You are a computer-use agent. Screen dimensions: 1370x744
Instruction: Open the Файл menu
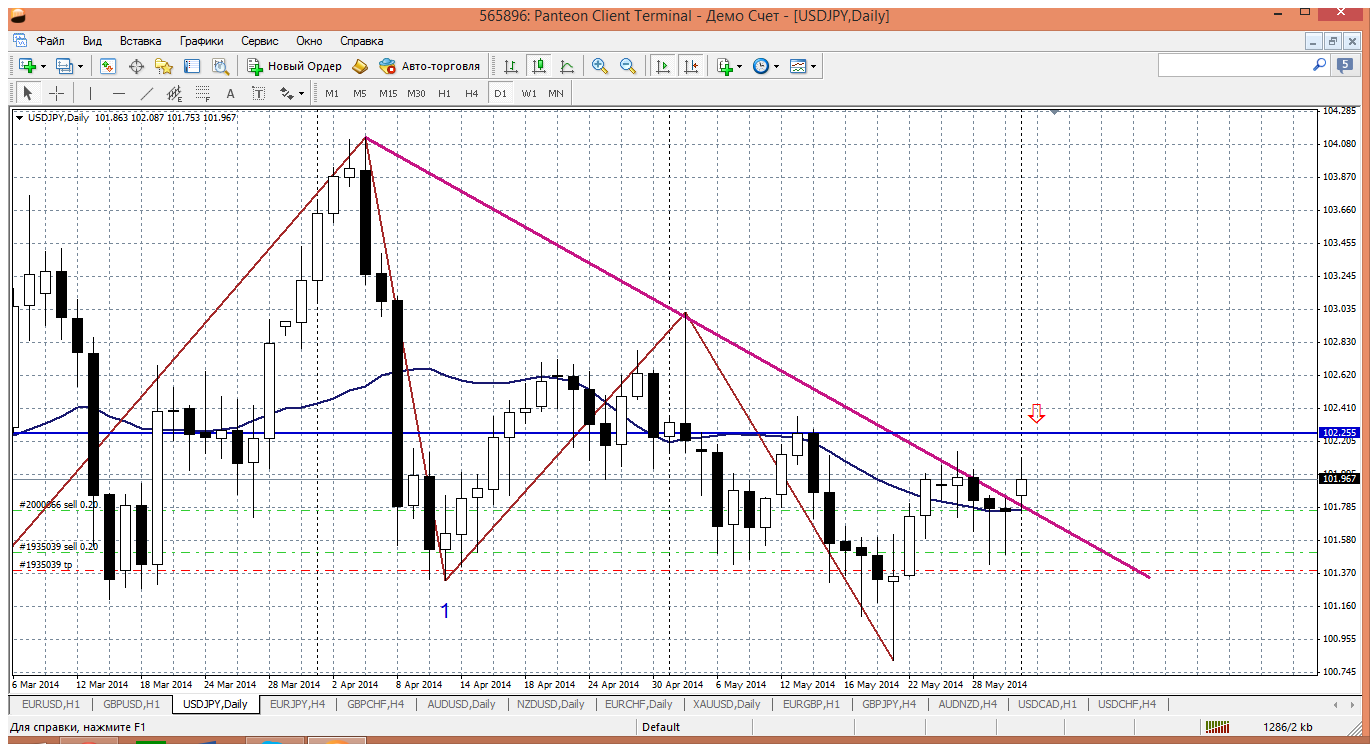point(50,41)
